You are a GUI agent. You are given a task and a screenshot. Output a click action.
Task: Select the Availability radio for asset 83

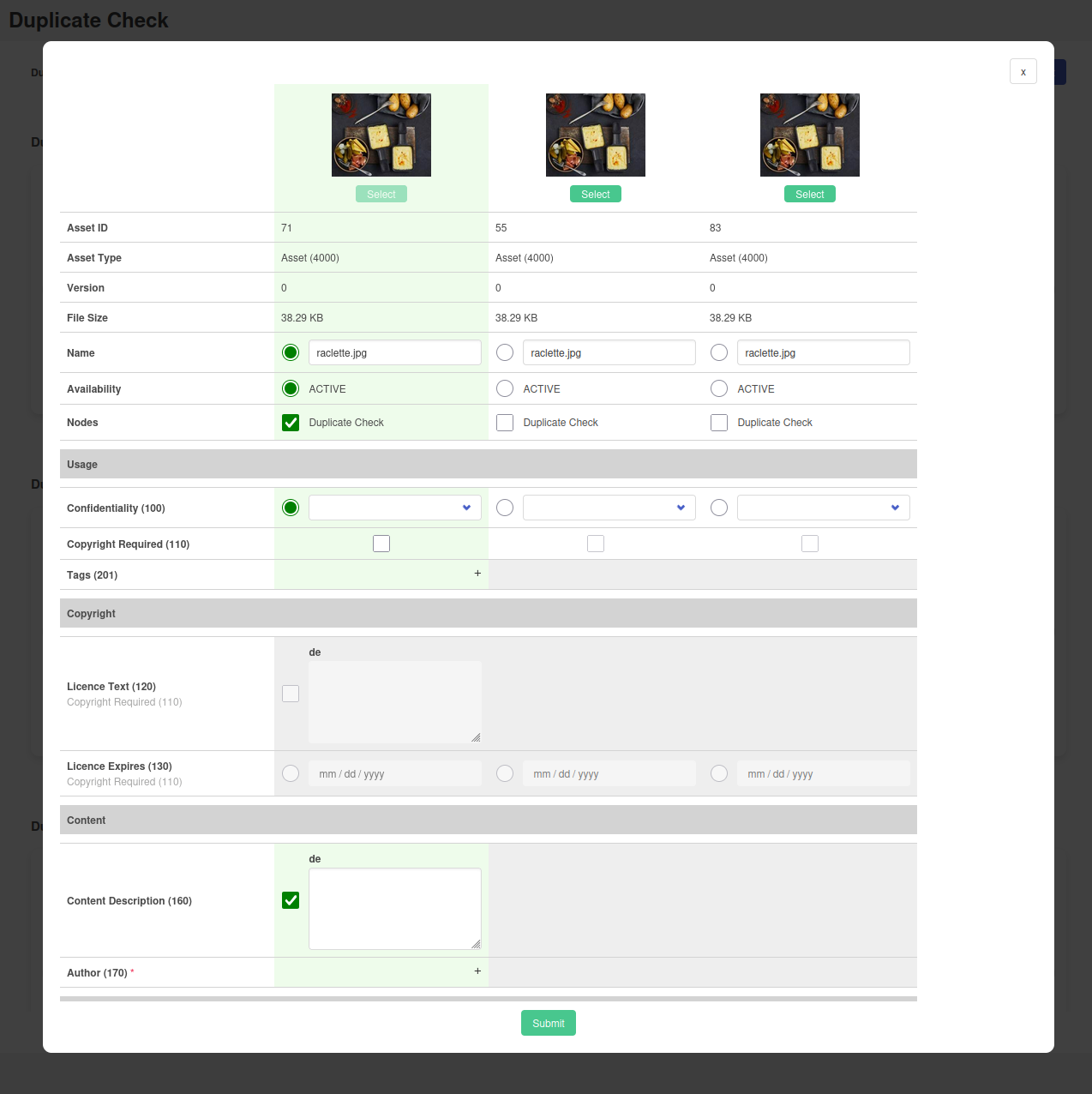click(718, 388)
